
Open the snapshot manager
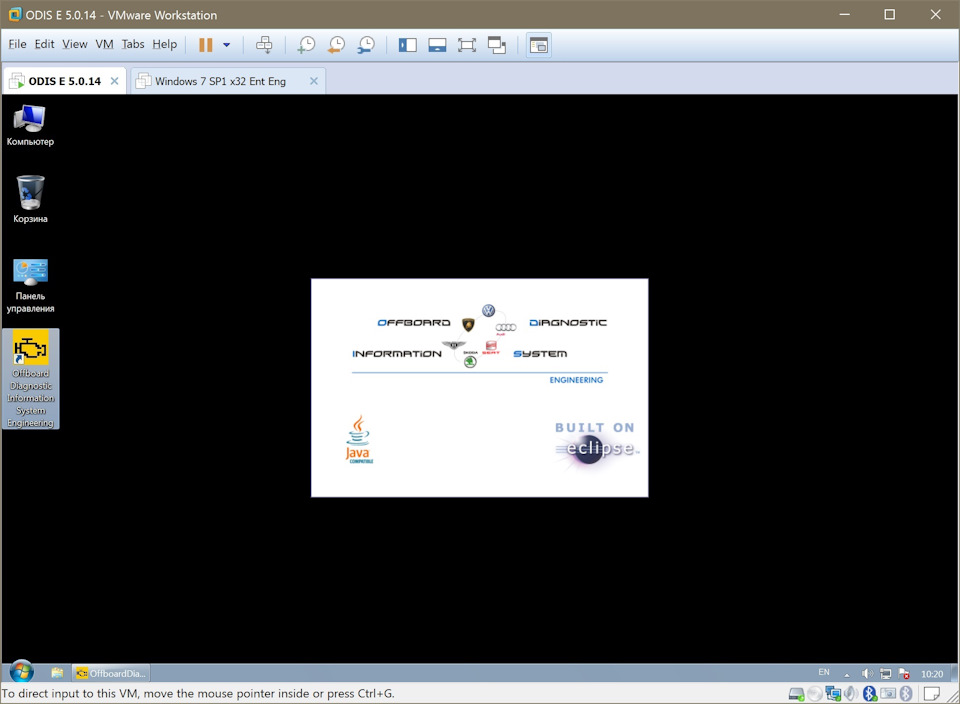click(366, 45)
